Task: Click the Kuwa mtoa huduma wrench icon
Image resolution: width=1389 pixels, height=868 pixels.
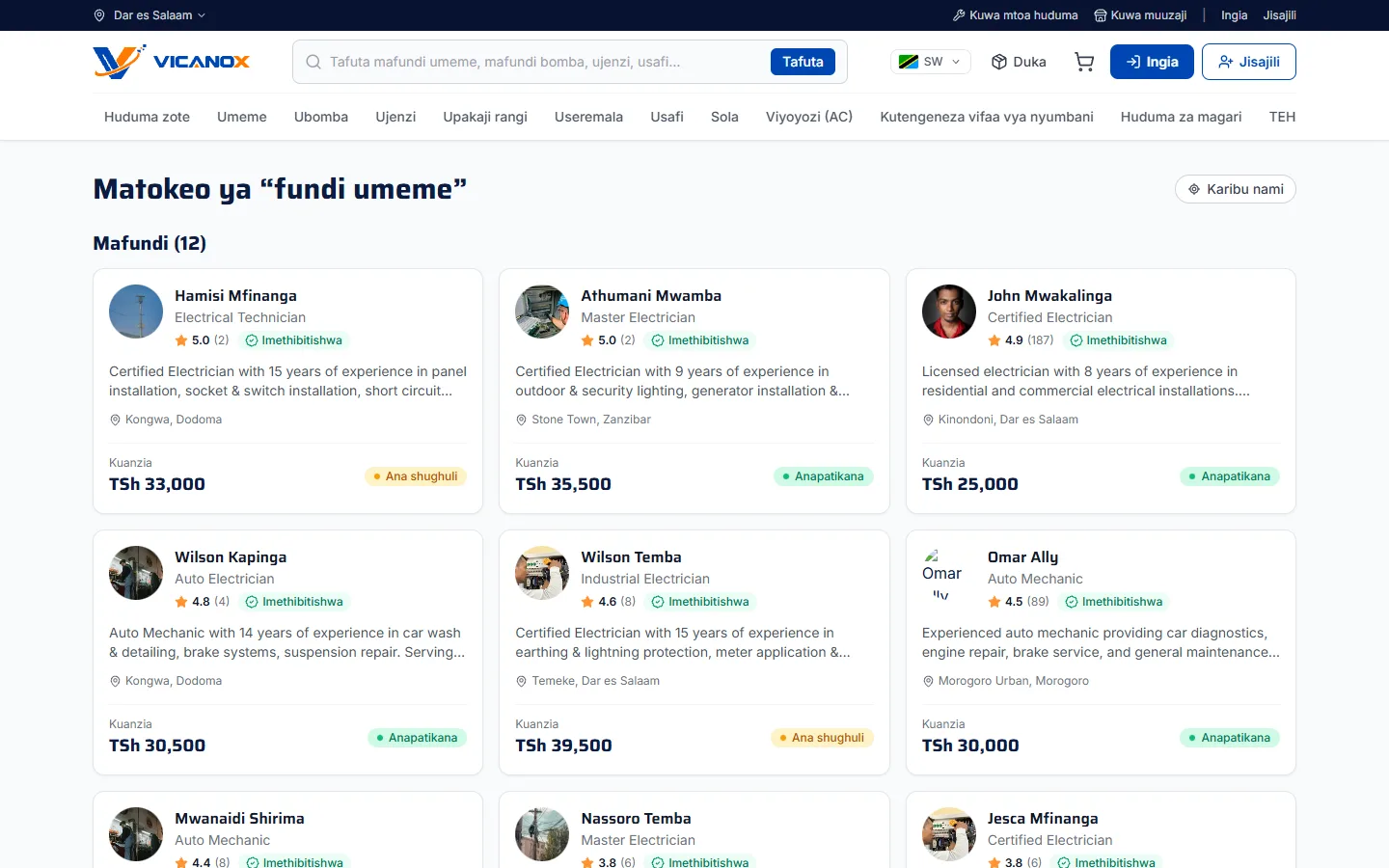Action: (959, 15)
